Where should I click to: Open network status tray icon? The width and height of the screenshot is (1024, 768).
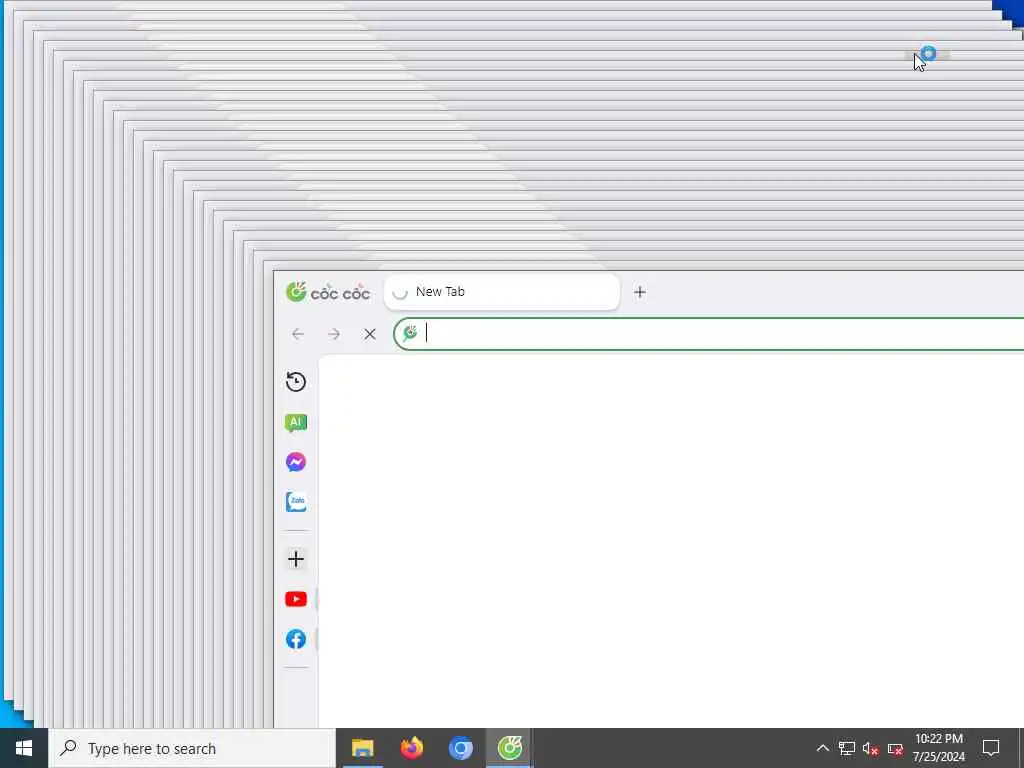[x=847, y=748]
